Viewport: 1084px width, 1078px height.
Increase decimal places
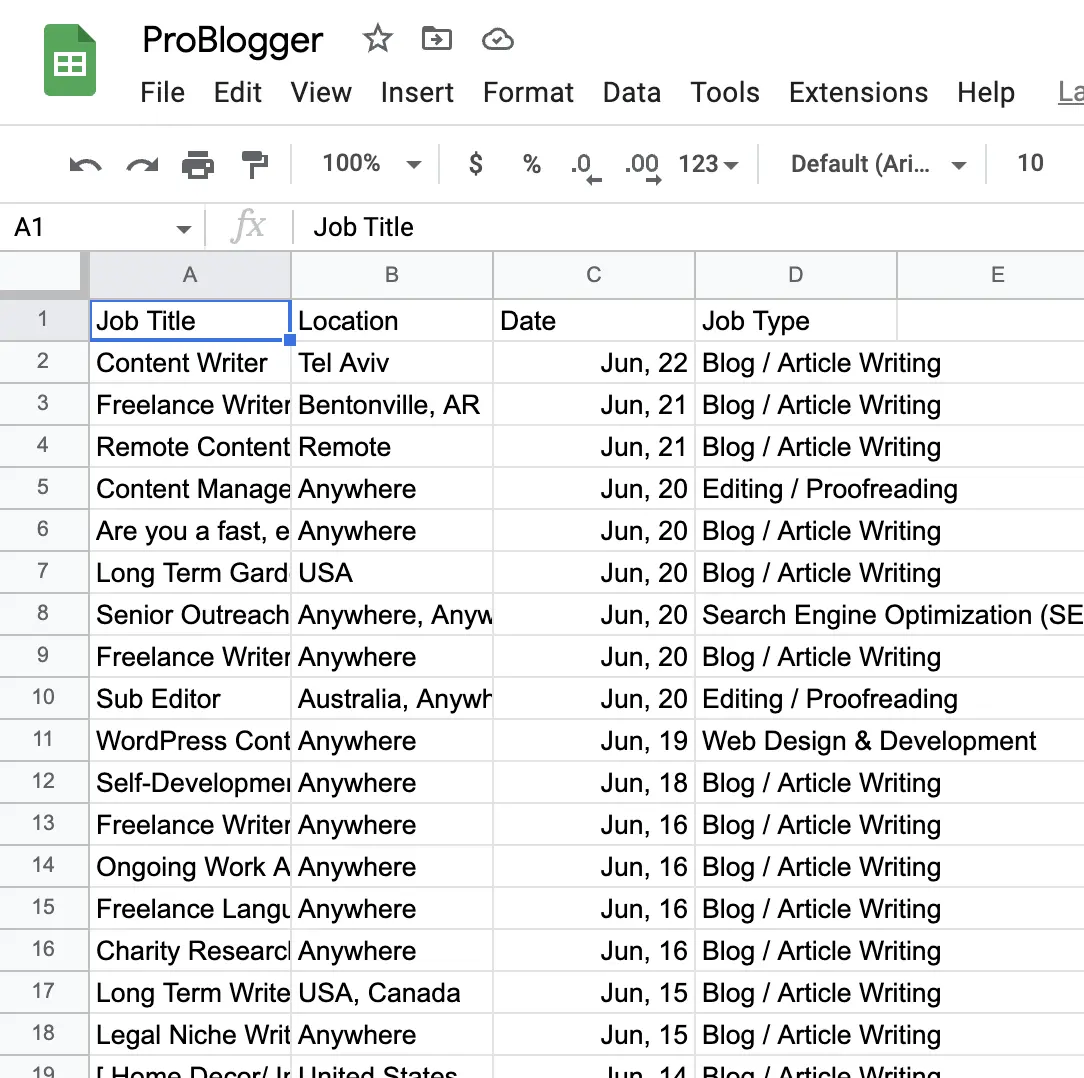(x=643, y=167)
